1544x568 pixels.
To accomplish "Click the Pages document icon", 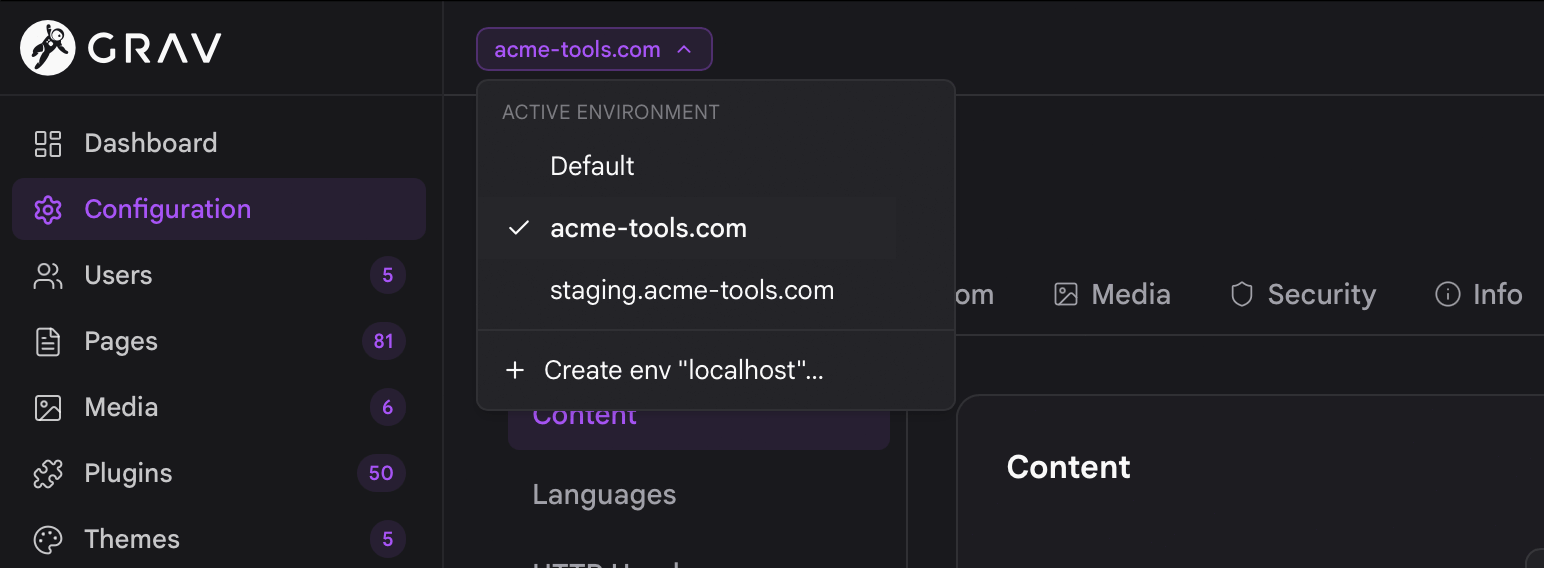I will [x=48, y=341].
